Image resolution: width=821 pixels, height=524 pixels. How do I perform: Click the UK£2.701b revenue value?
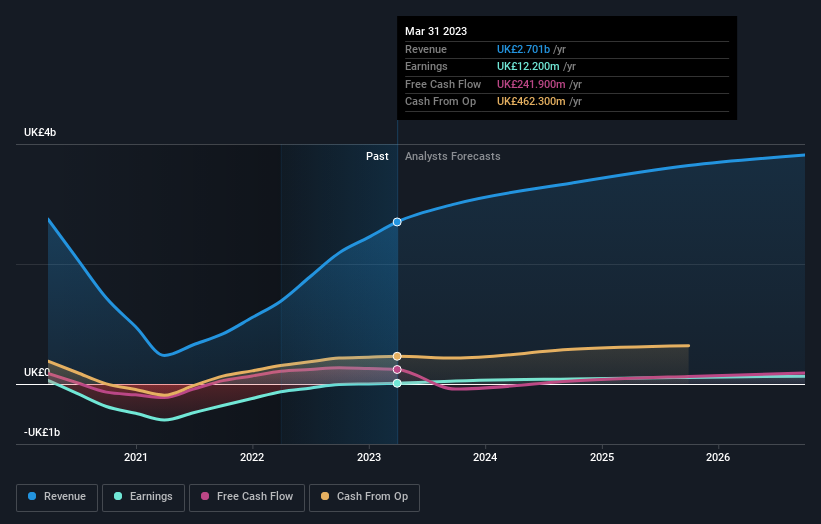(523, 49)
